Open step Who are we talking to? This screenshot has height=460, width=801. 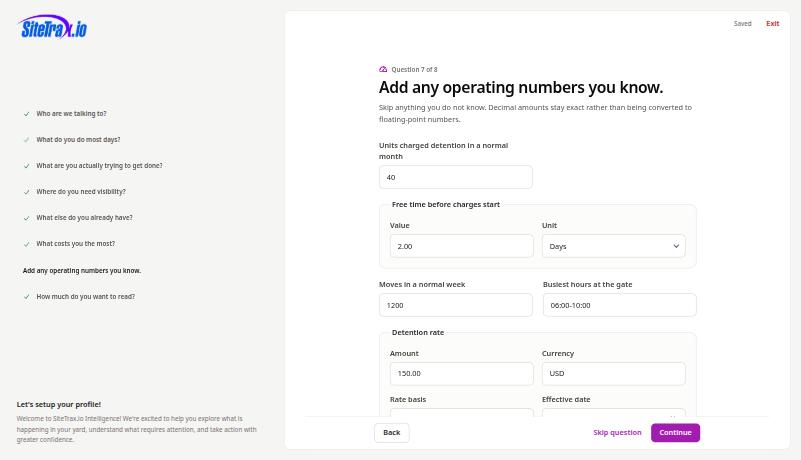click(72, 113)
